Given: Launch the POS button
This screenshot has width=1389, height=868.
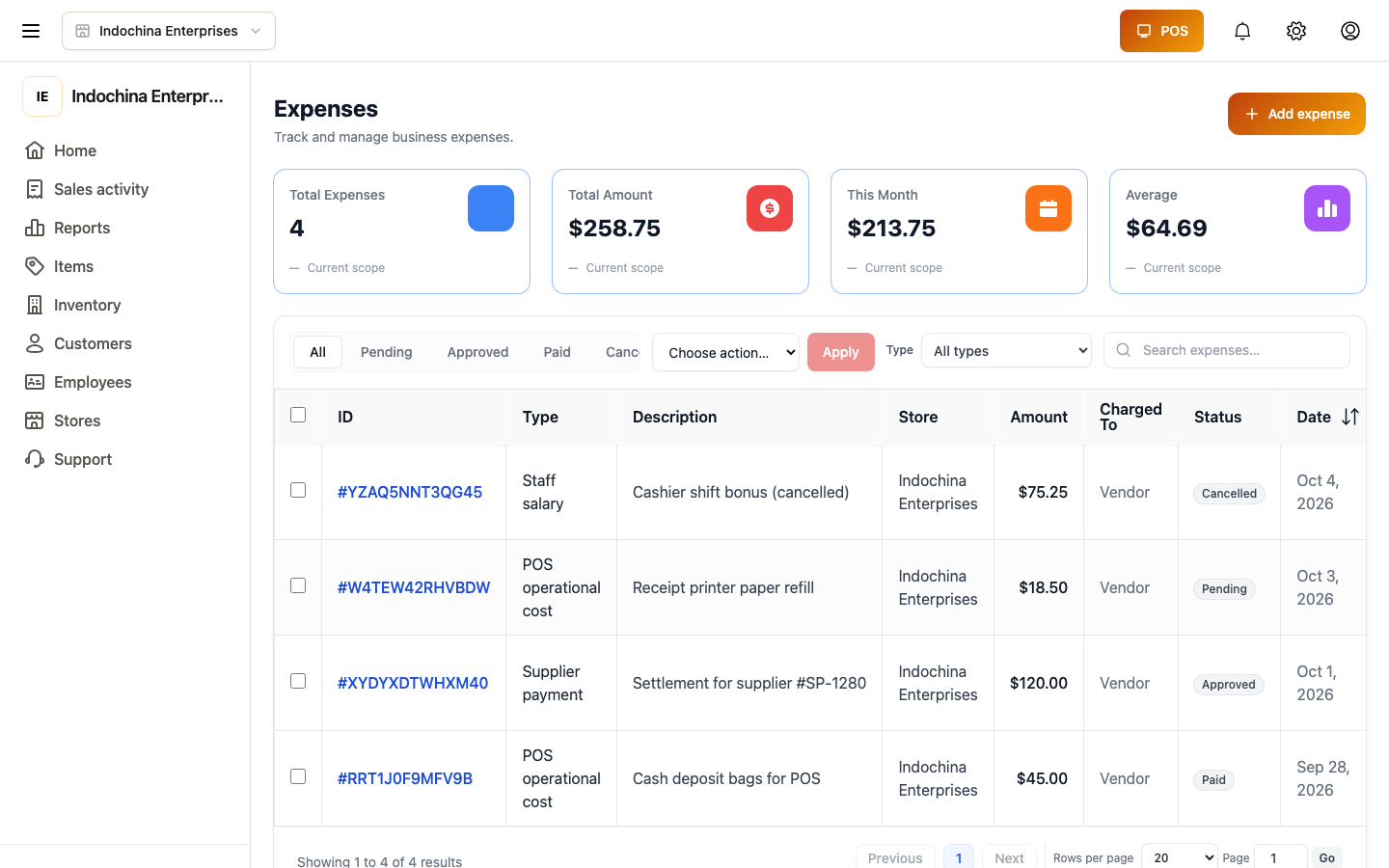Looking at the screenshot, I should 1161,31.
